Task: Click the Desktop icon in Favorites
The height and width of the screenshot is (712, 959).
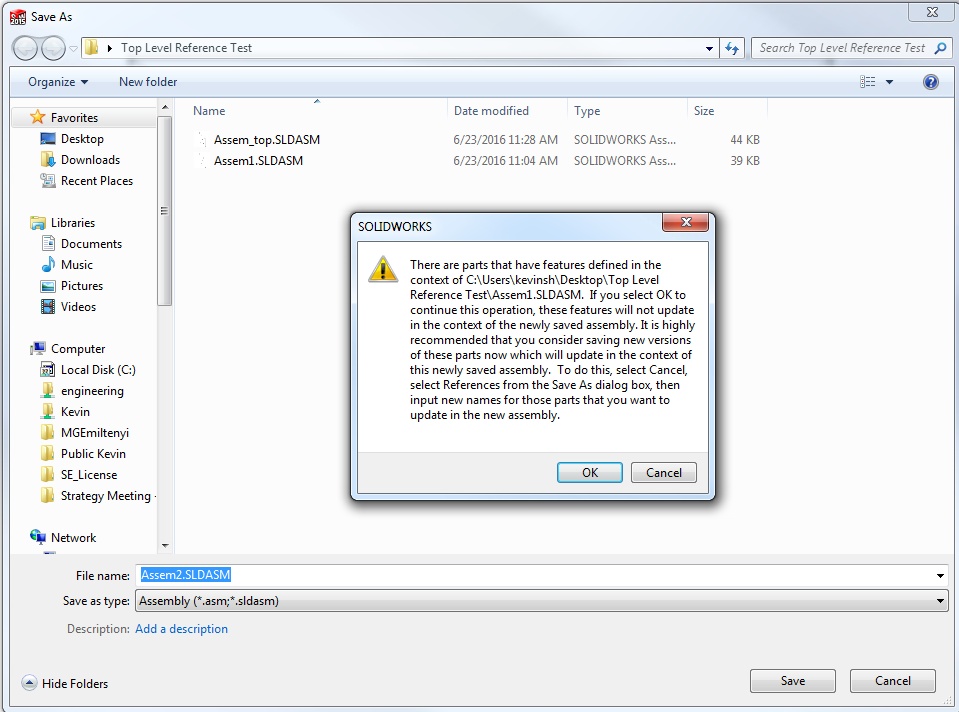Action: pos(48,138)
